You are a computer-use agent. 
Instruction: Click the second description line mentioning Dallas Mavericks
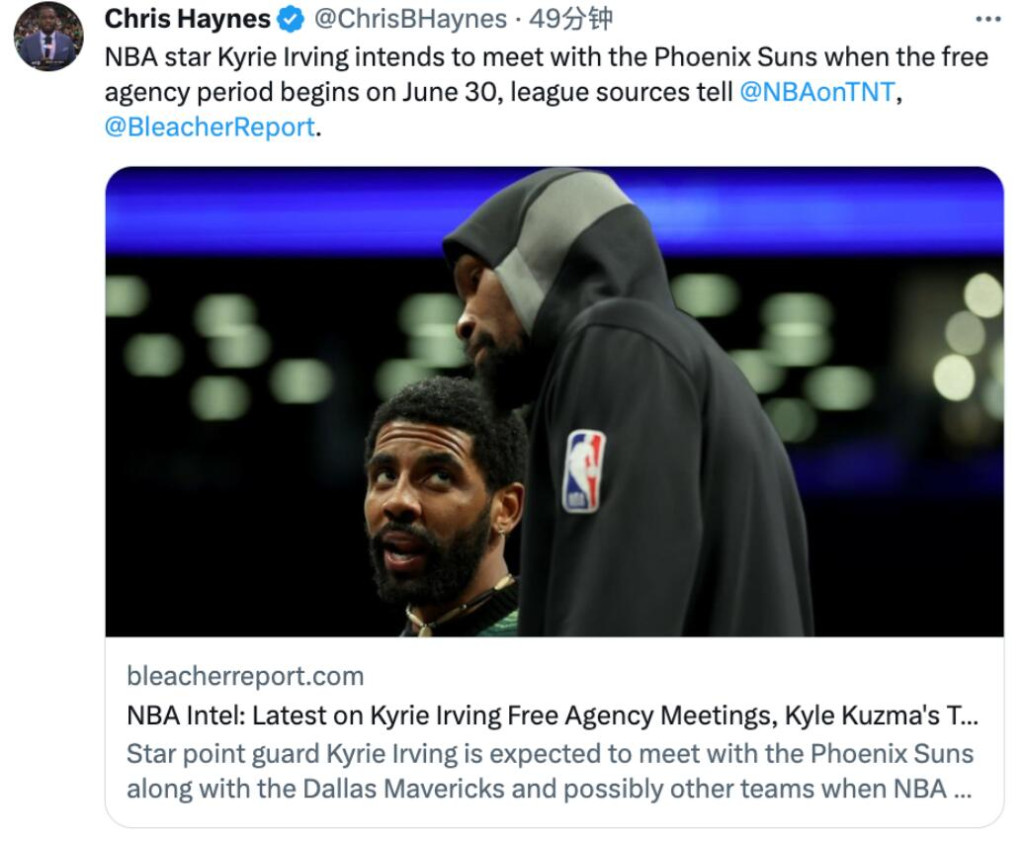coord(549,789)
